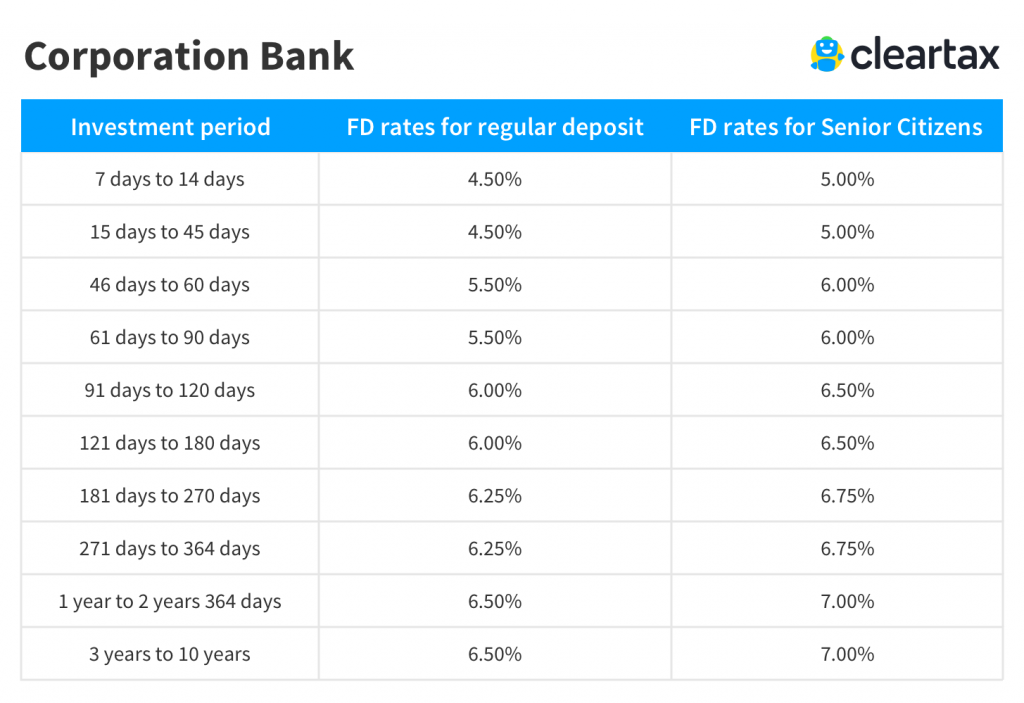Click the 15 days to 45 days cell
This screenshot has height=703, width=1024.
[x=170, y=232]
